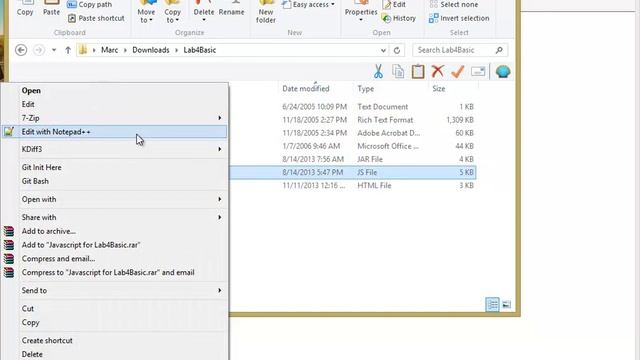
Task: Select the JAR File row
Action: coord(352,159)
